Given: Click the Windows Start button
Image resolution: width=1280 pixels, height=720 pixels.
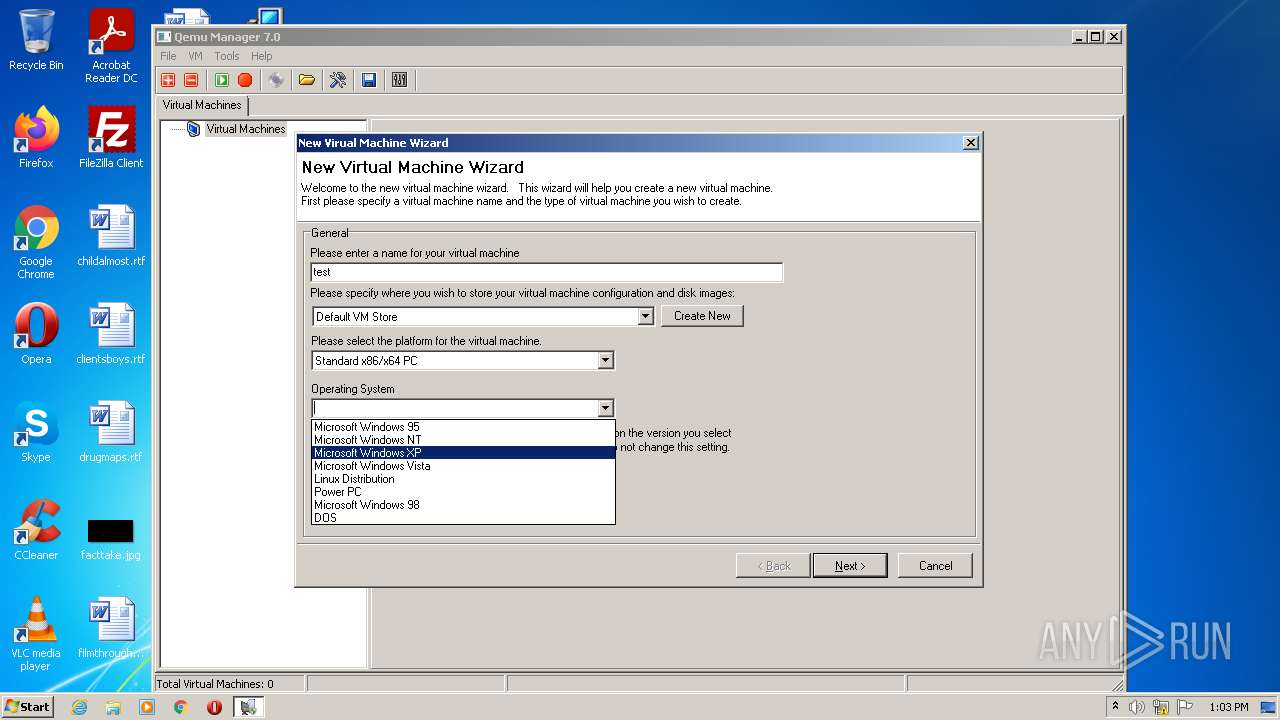Looking at the screenshot, I should click(27, 707).
